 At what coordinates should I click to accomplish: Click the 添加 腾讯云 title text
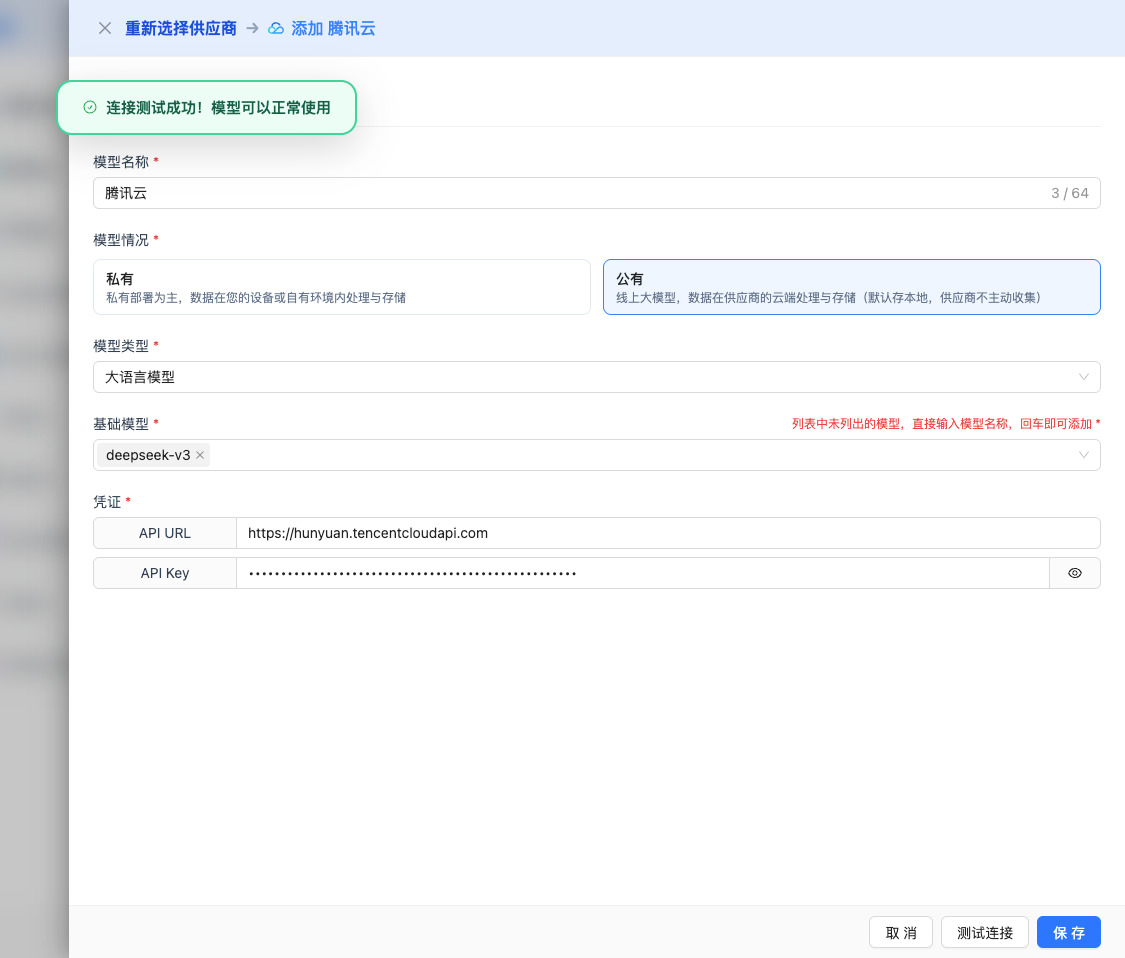pos(333,28)
